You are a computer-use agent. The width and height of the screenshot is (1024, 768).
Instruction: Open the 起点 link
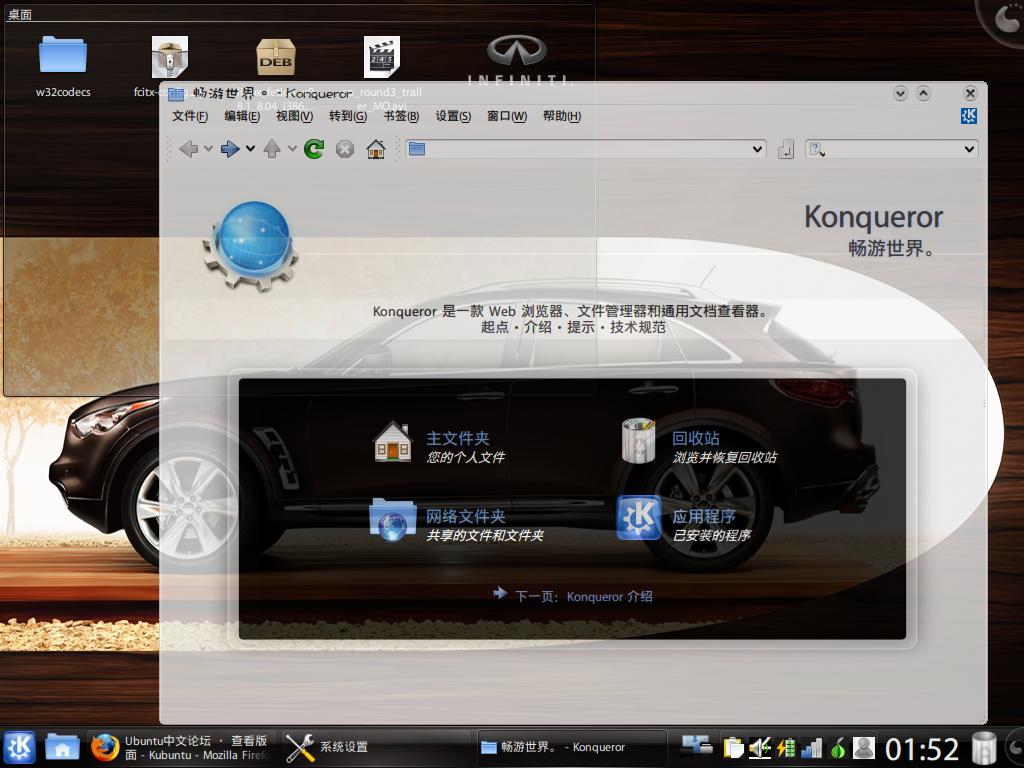point(494,327)
